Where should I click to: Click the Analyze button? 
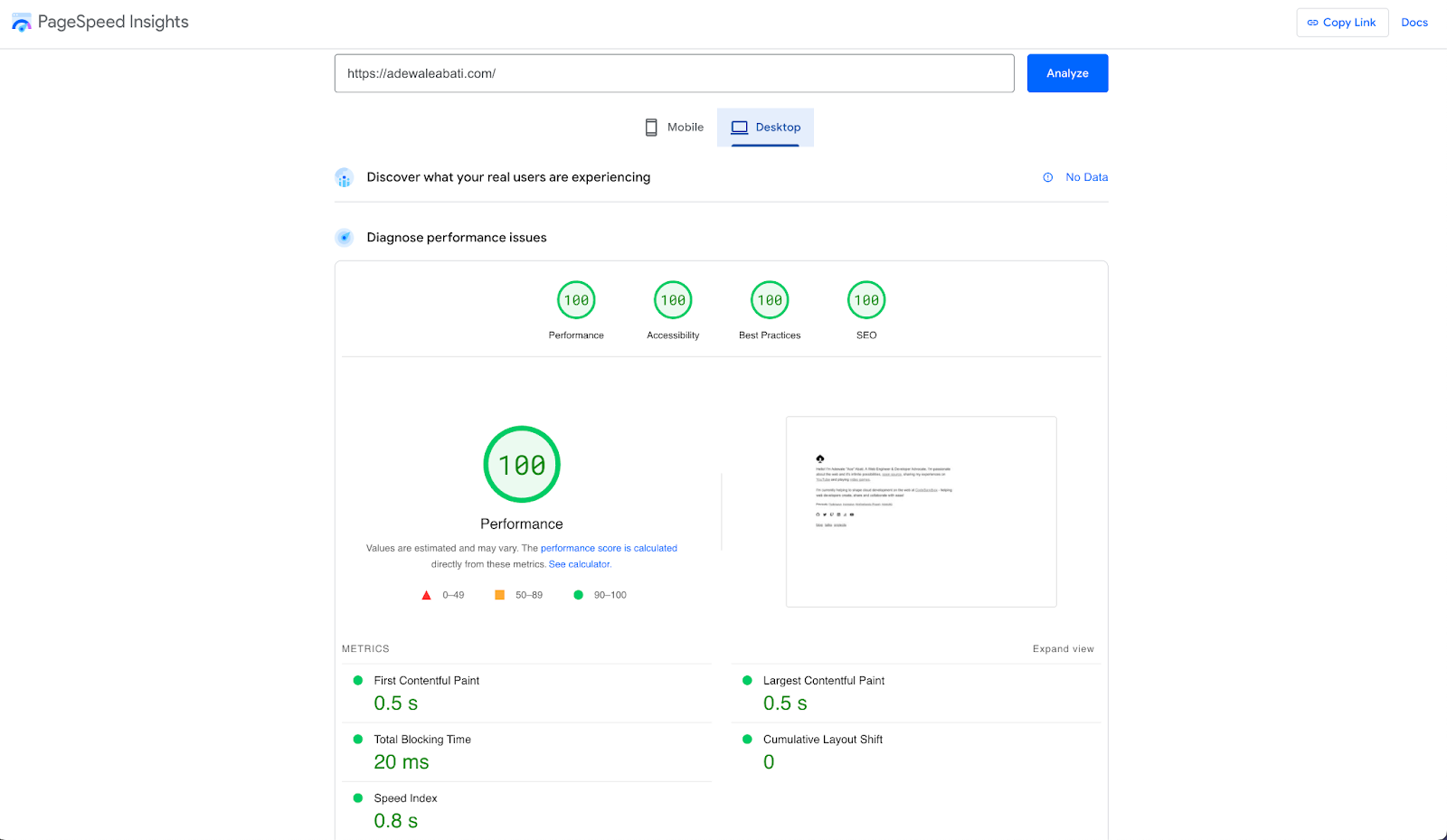click(1067, 73)
